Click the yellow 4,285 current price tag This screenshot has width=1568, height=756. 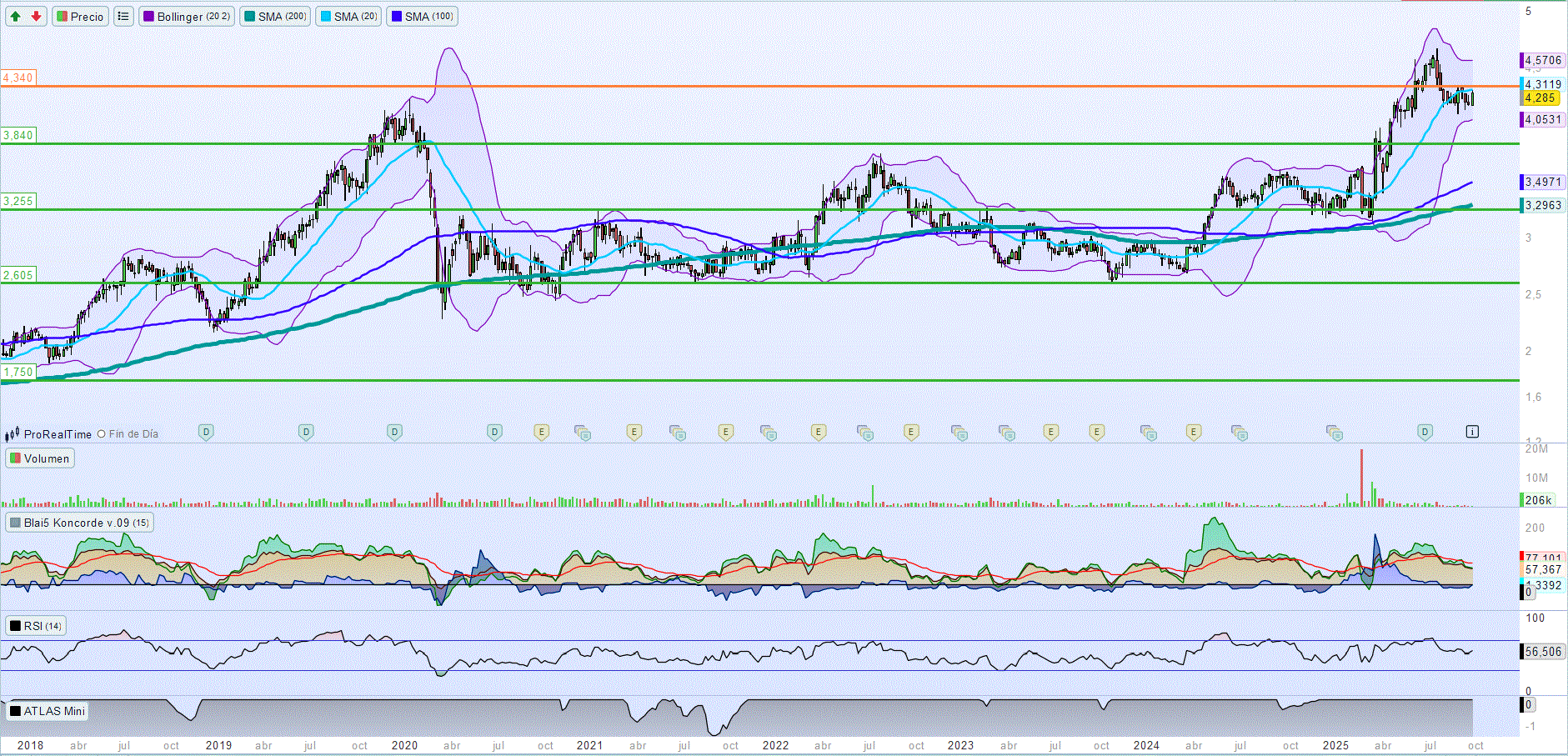1540,98
